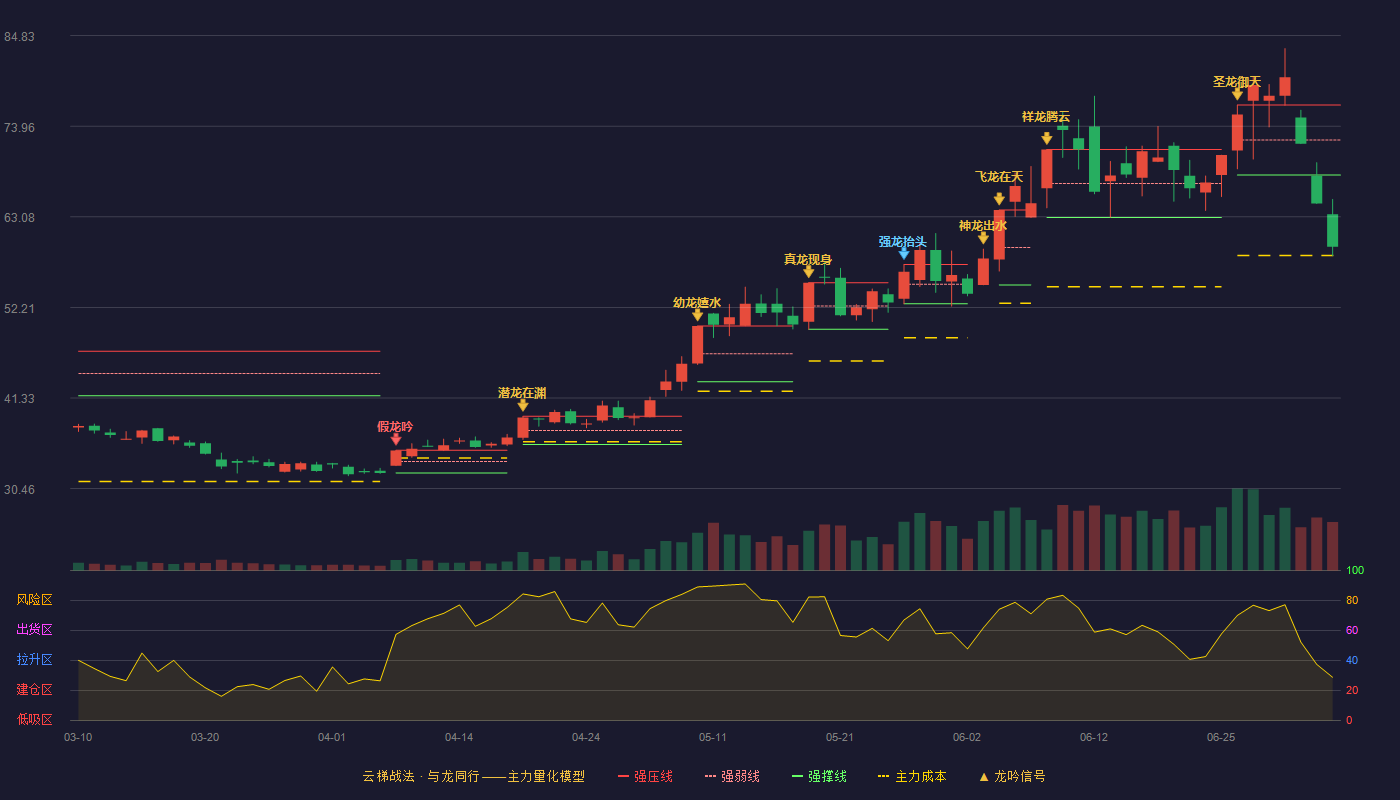Click the 73.96 price axis label

click(x=19, y=128)
